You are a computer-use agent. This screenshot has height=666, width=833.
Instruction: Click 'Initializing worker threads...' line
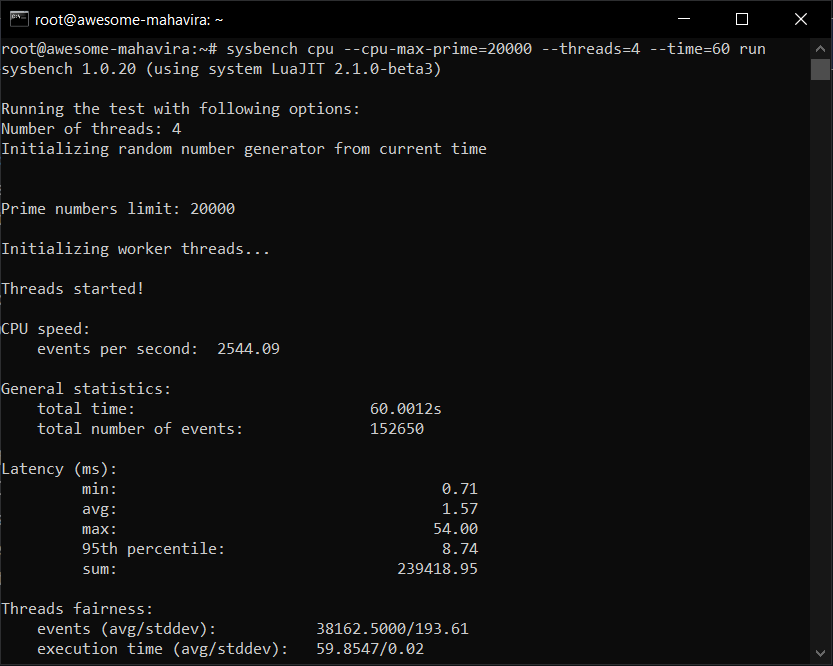pyautogui.click(x=135, y=249)
